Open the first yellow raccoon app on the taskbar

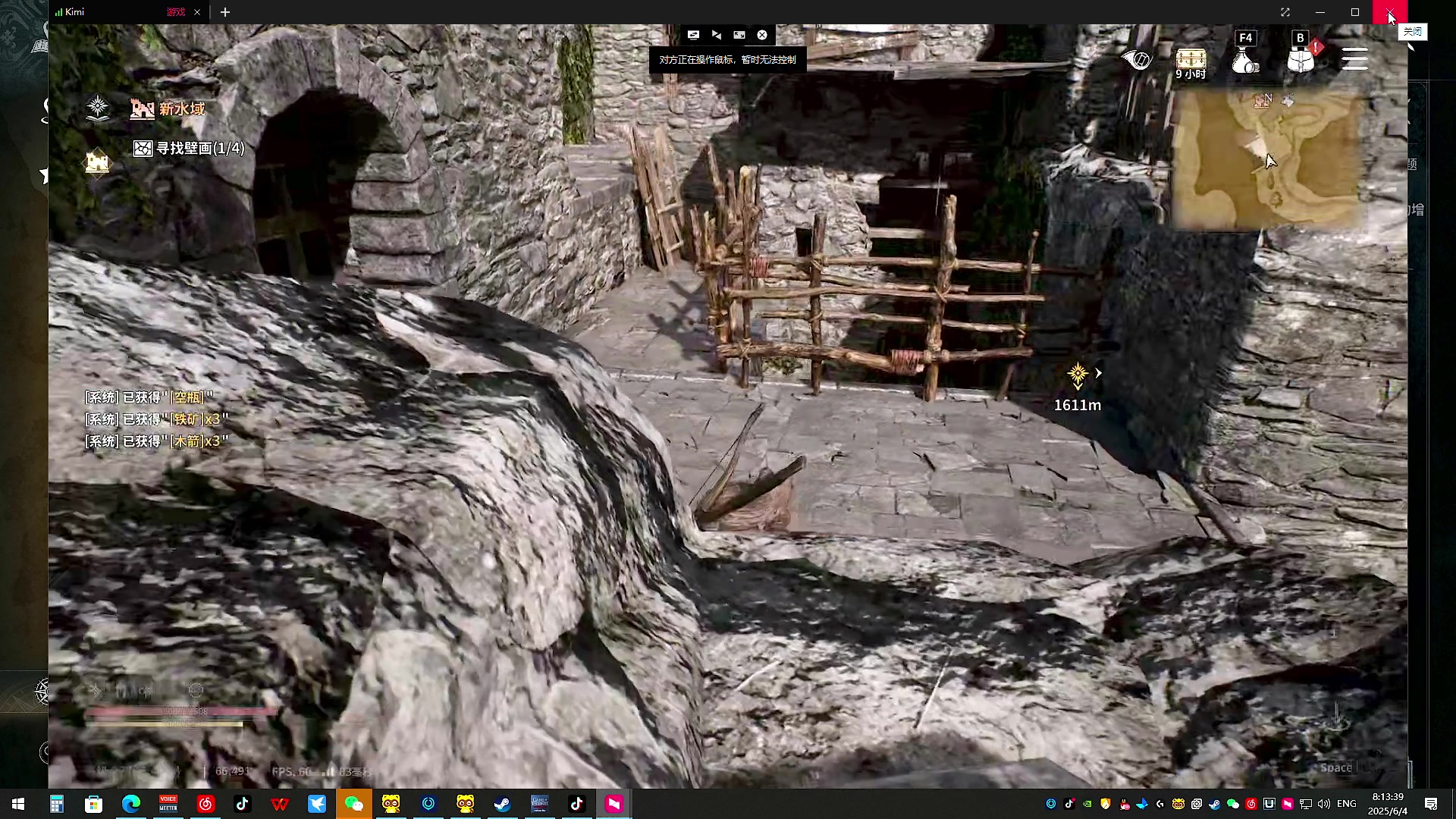[x=391, y=804]
